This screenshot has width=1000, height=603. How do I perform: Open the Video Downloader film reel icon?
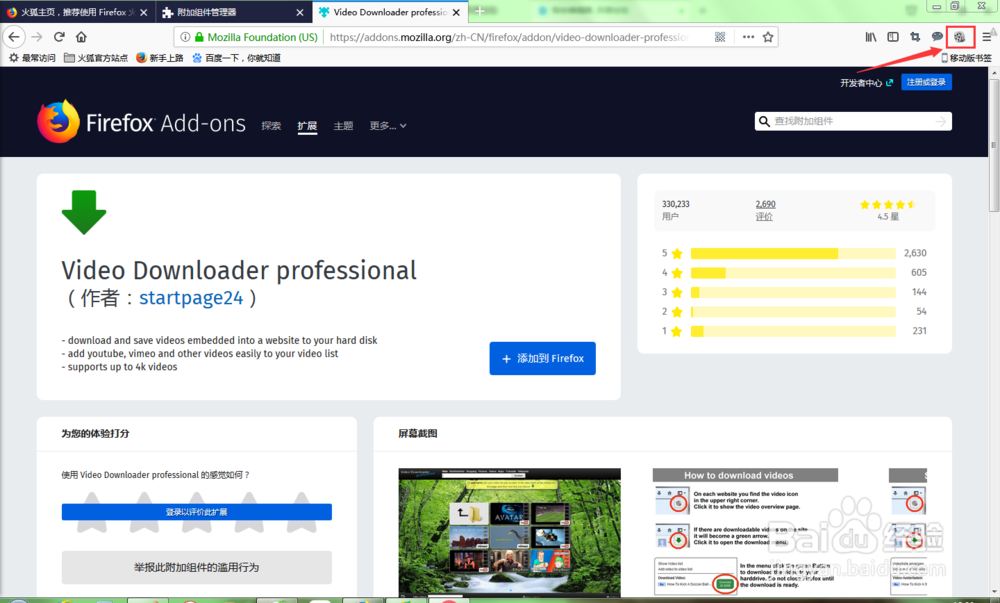coord(960,37)
